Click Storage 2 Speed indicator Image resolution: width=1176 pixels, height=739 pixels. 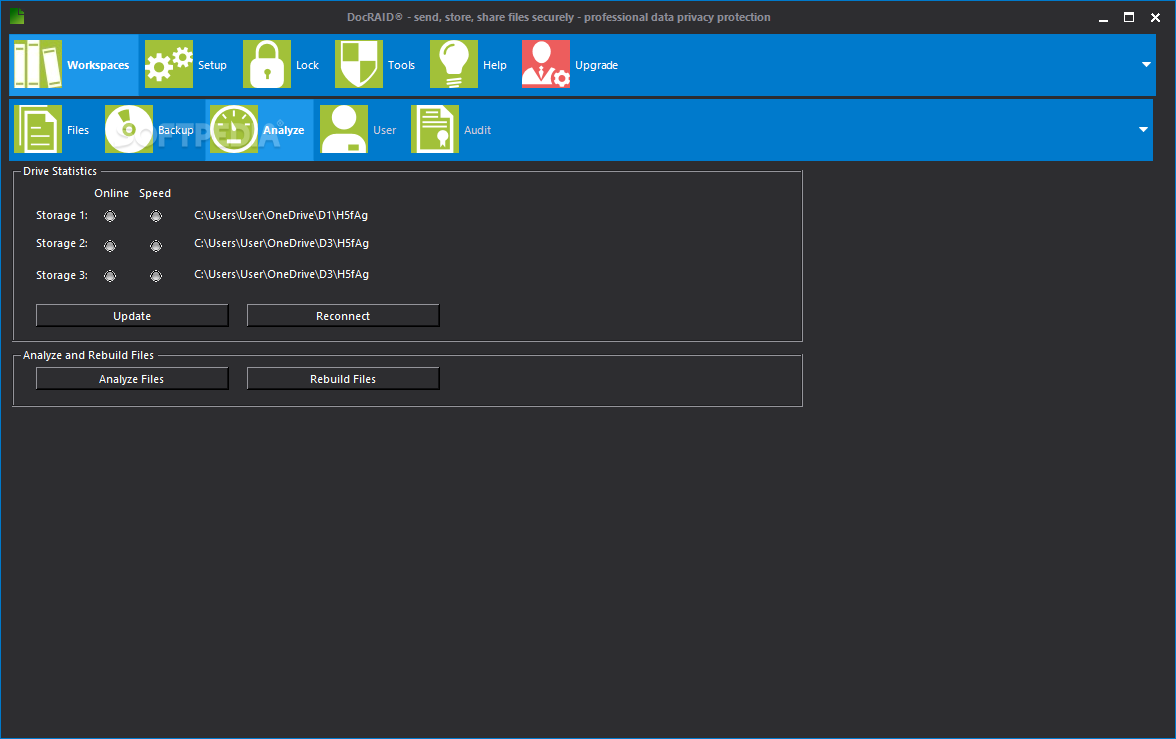156,245
